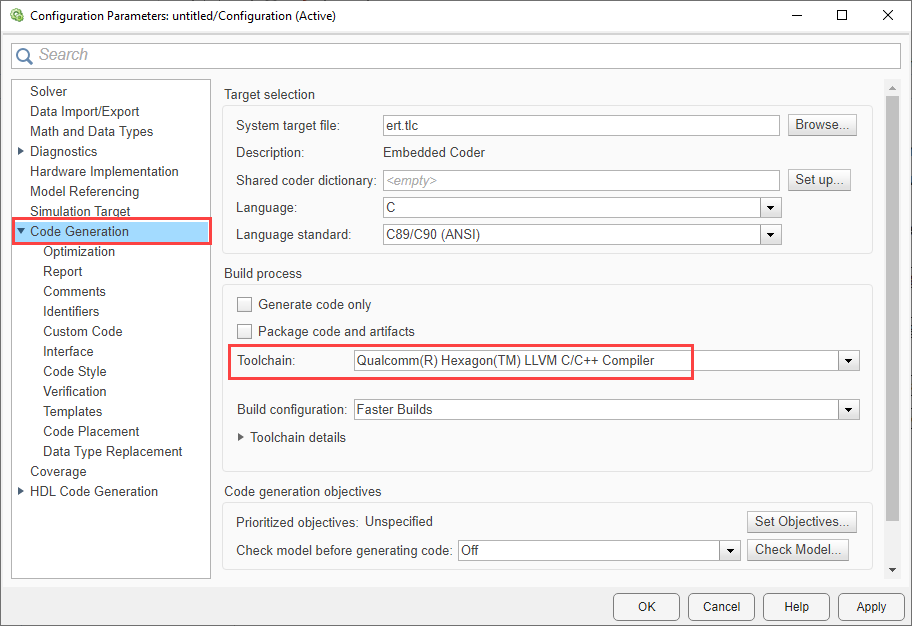This screenshot has height=626, width=912.
Task: Open the Language standard dropdown
Action: [770, 235]
